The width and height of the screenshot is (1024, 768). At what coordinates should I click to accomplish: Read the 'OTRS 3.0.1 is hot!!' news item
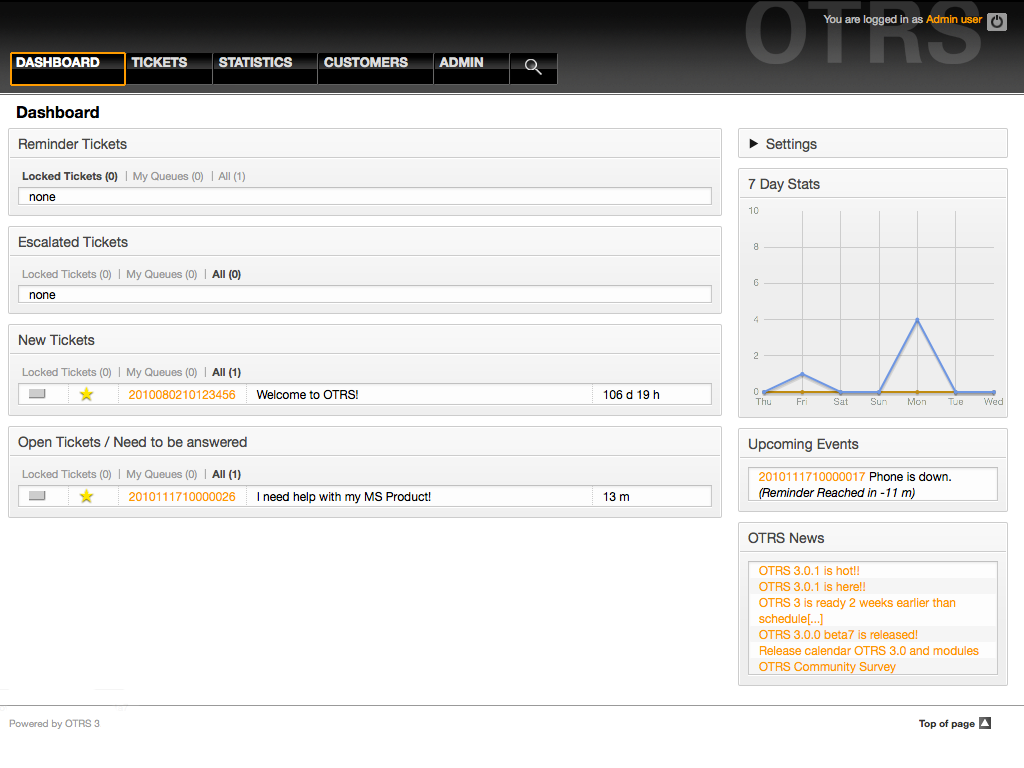click(808, 571)
